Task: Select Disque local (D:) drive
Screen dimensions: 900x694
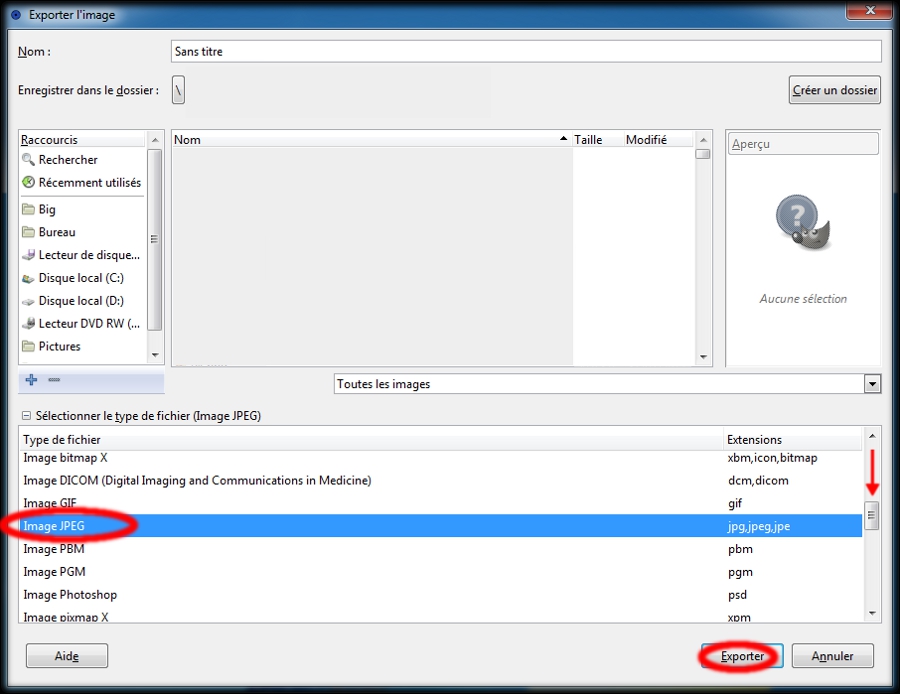Action: 80,301
